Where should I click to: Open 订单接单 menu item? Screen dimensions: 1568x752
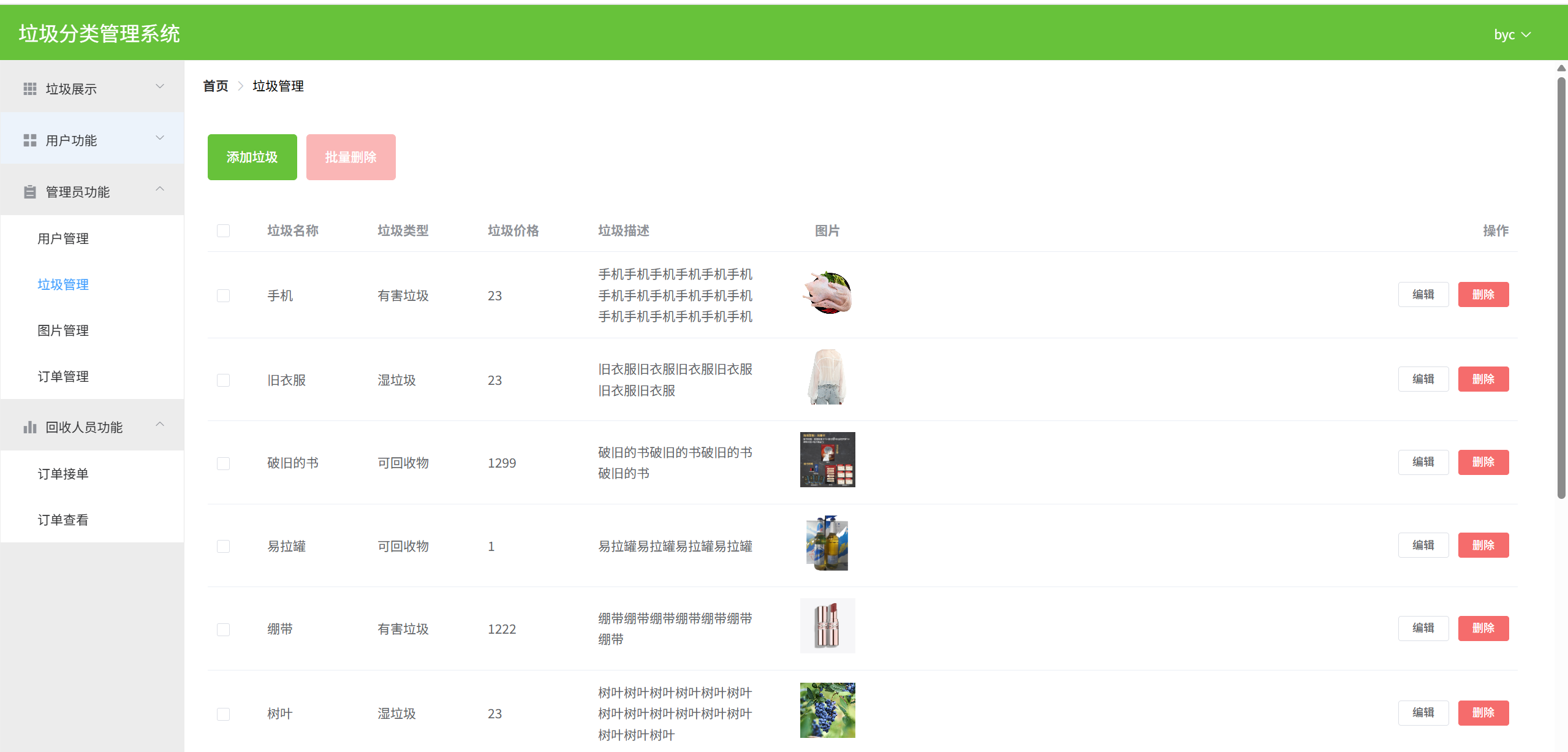(x=63, y=474)
